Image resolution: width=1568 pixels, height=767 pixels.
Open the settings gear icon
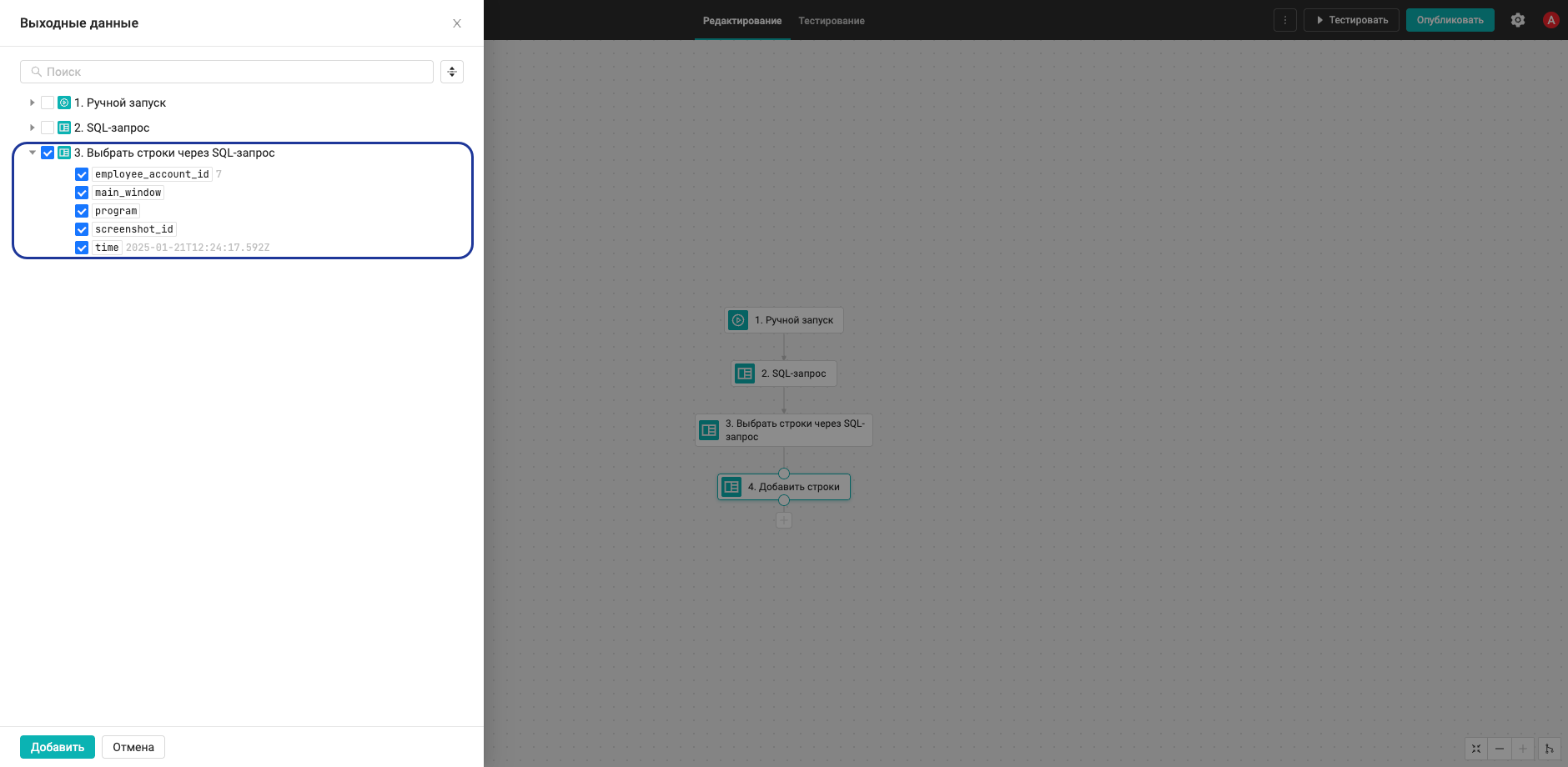[1518, 20]
